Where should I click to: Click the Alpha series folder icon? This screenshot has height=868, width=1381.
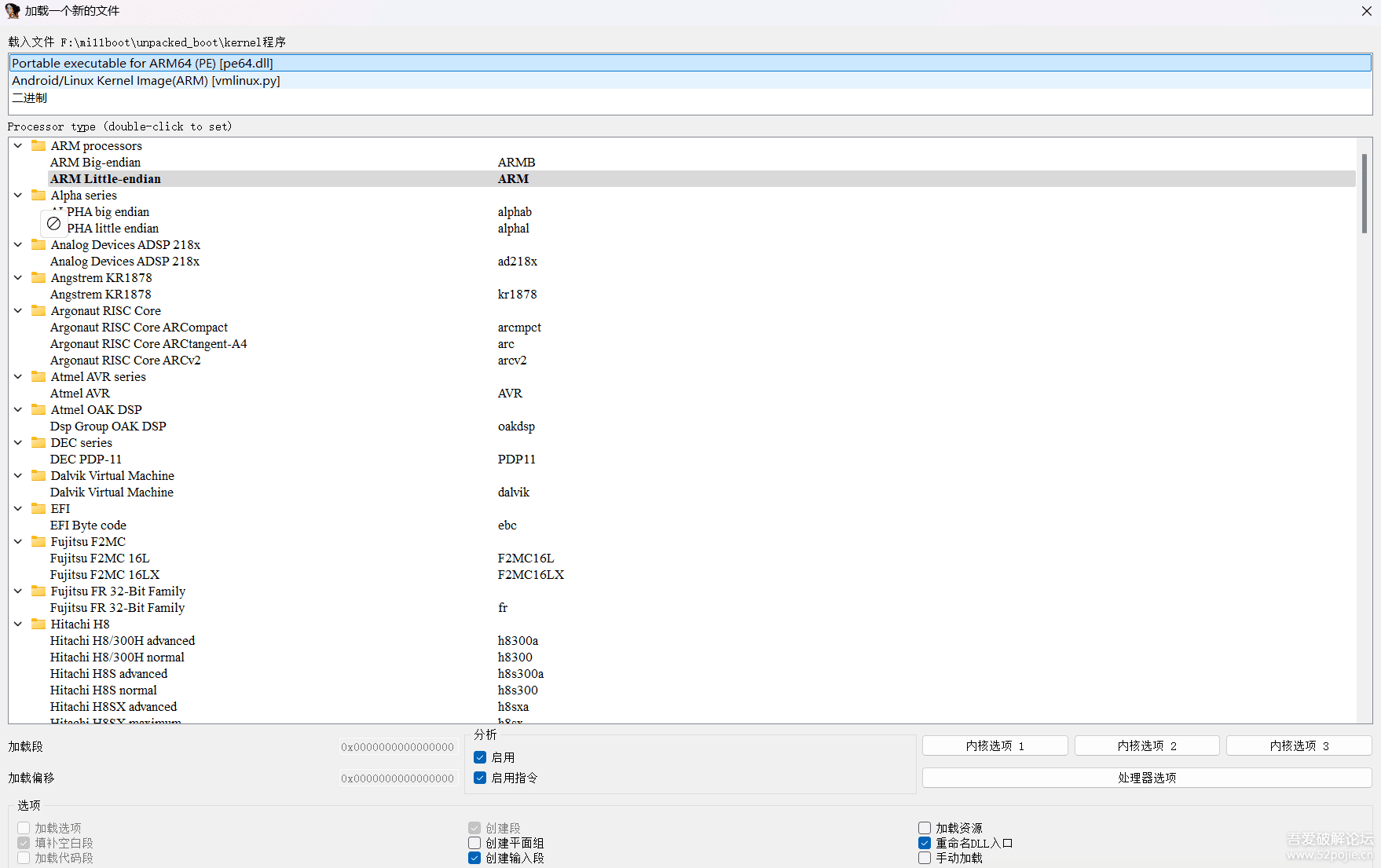coord(38,195)
